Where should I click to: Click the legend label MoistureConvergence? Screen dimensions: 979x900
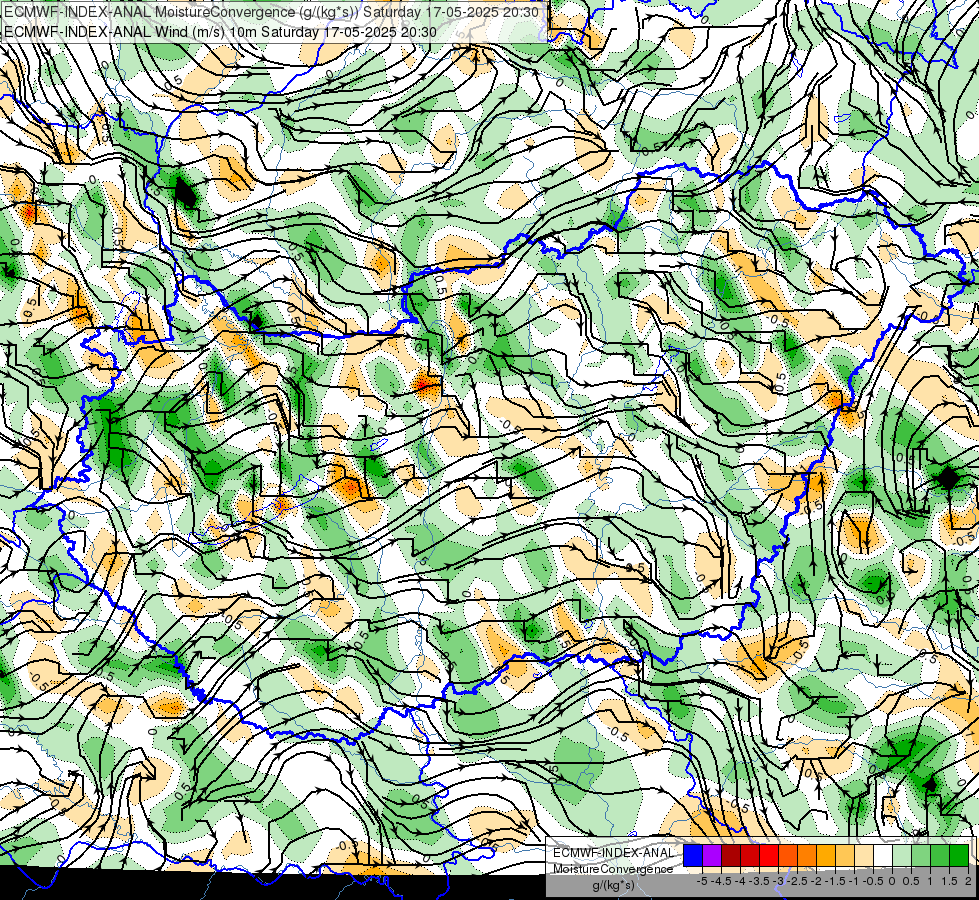tap(613, 869)
